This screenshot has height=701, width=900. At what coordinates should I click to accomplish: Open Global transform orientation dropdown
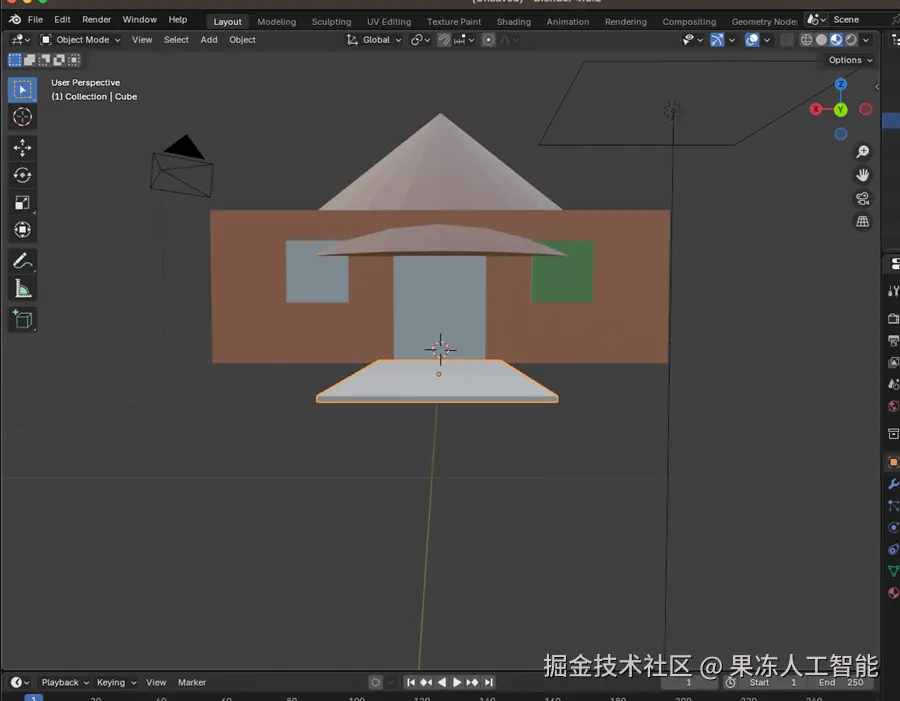pos(374,40)
